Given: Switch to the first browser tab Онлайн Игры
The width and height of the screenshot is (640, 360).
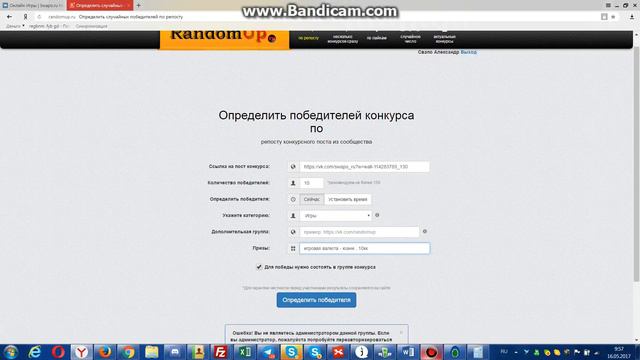Looking at the screenshot, I should click(x=33, y=5).
